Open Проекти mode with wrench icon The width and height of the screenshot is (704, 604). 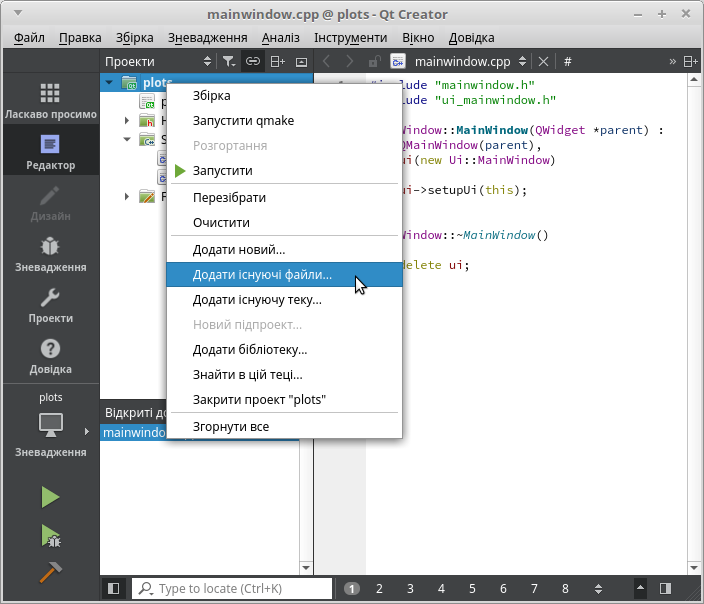pos(49,305)
